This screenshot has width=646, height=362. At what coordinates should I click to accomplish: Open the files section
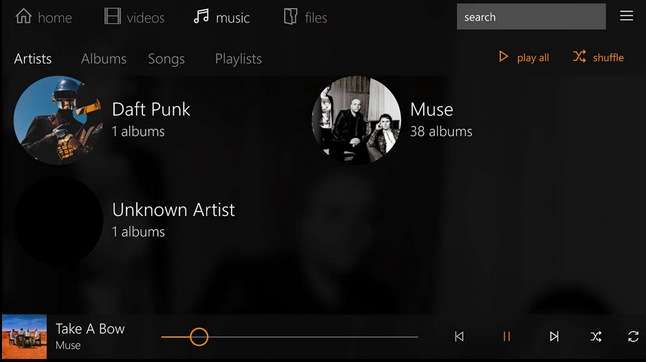point(305,17)
